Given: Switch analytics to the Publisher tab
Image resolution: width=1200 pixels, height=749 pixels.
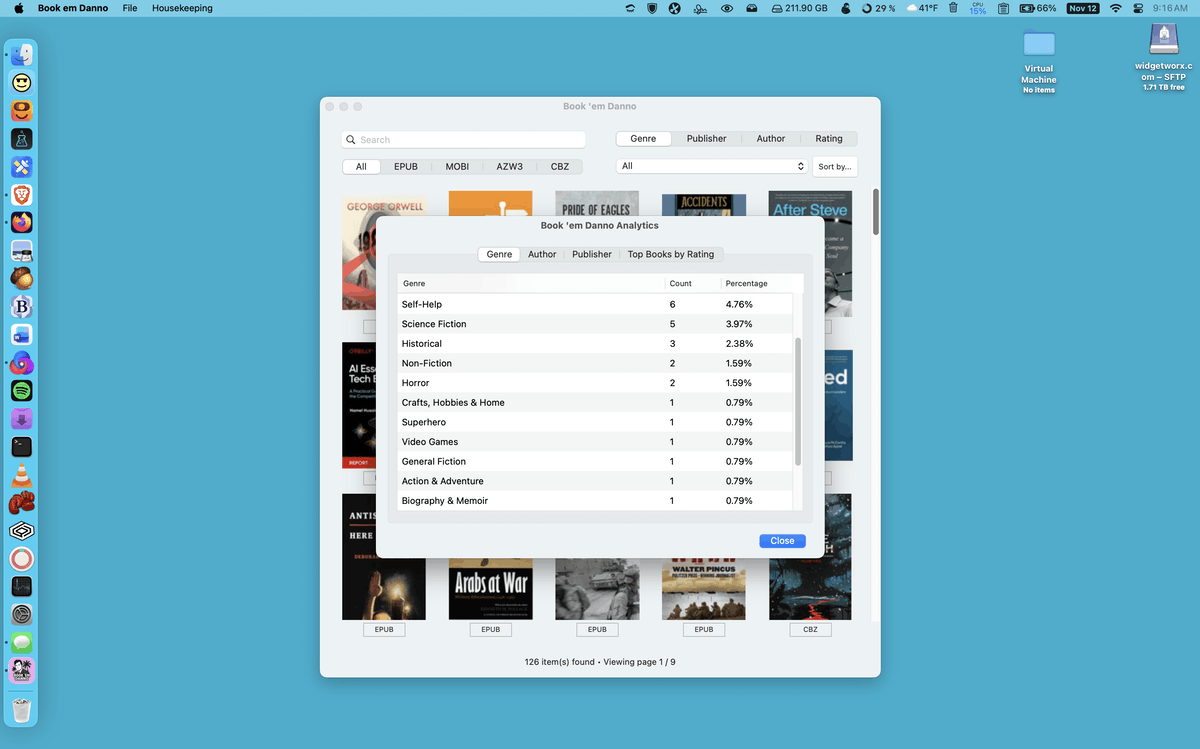Looking at the screenshot, I should tap(592, 254).
